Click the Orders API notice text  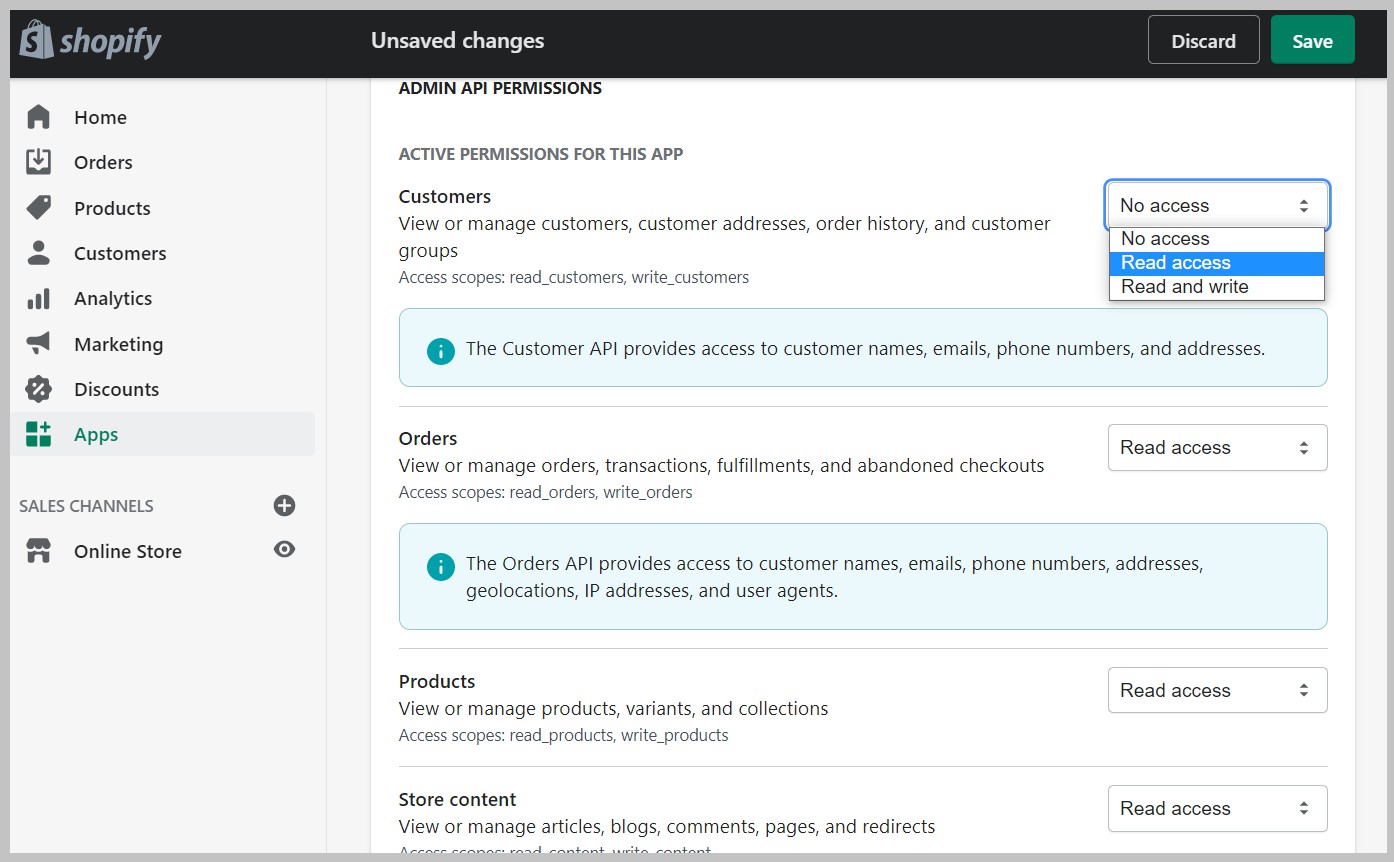coord(835,577)
